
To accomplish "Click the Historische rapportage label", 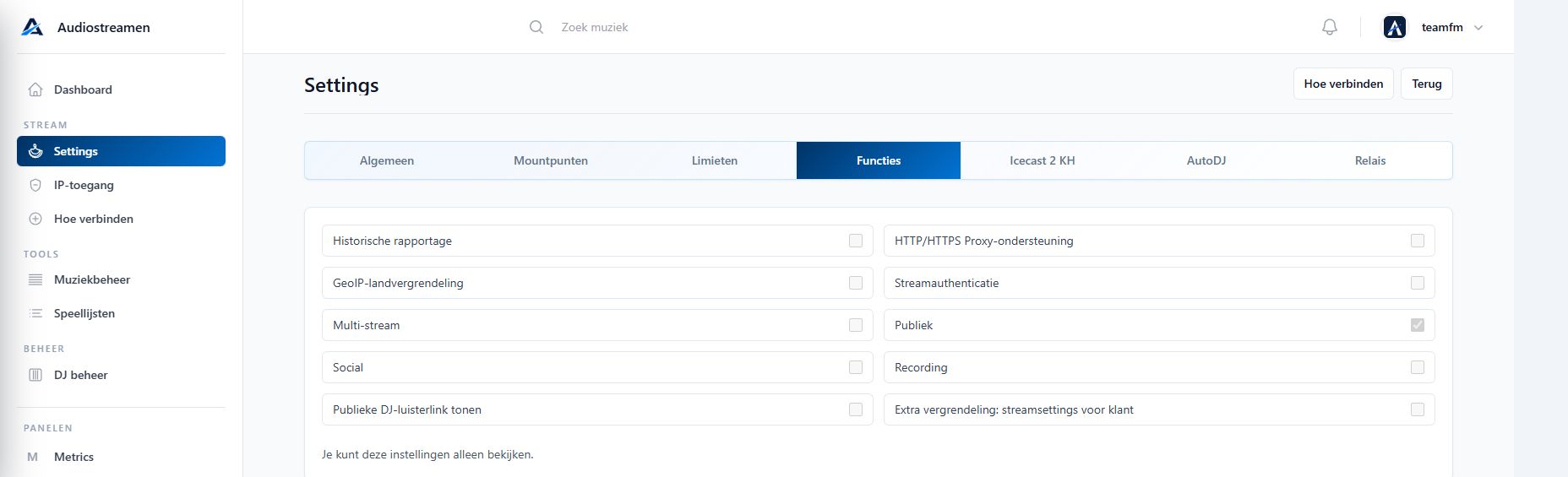I will [x=392, y=241].
